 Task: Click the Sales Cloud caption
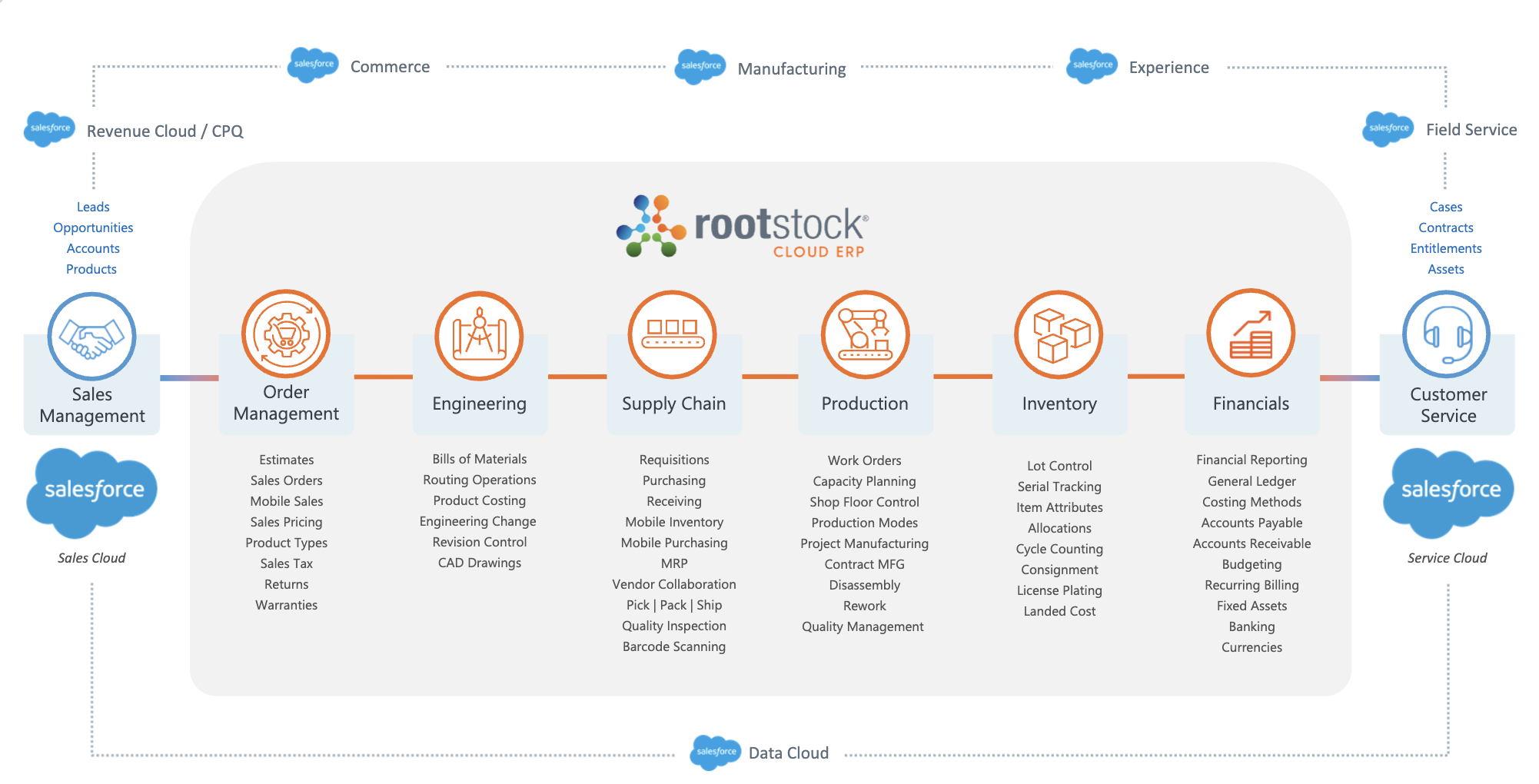tap(91, 558)
